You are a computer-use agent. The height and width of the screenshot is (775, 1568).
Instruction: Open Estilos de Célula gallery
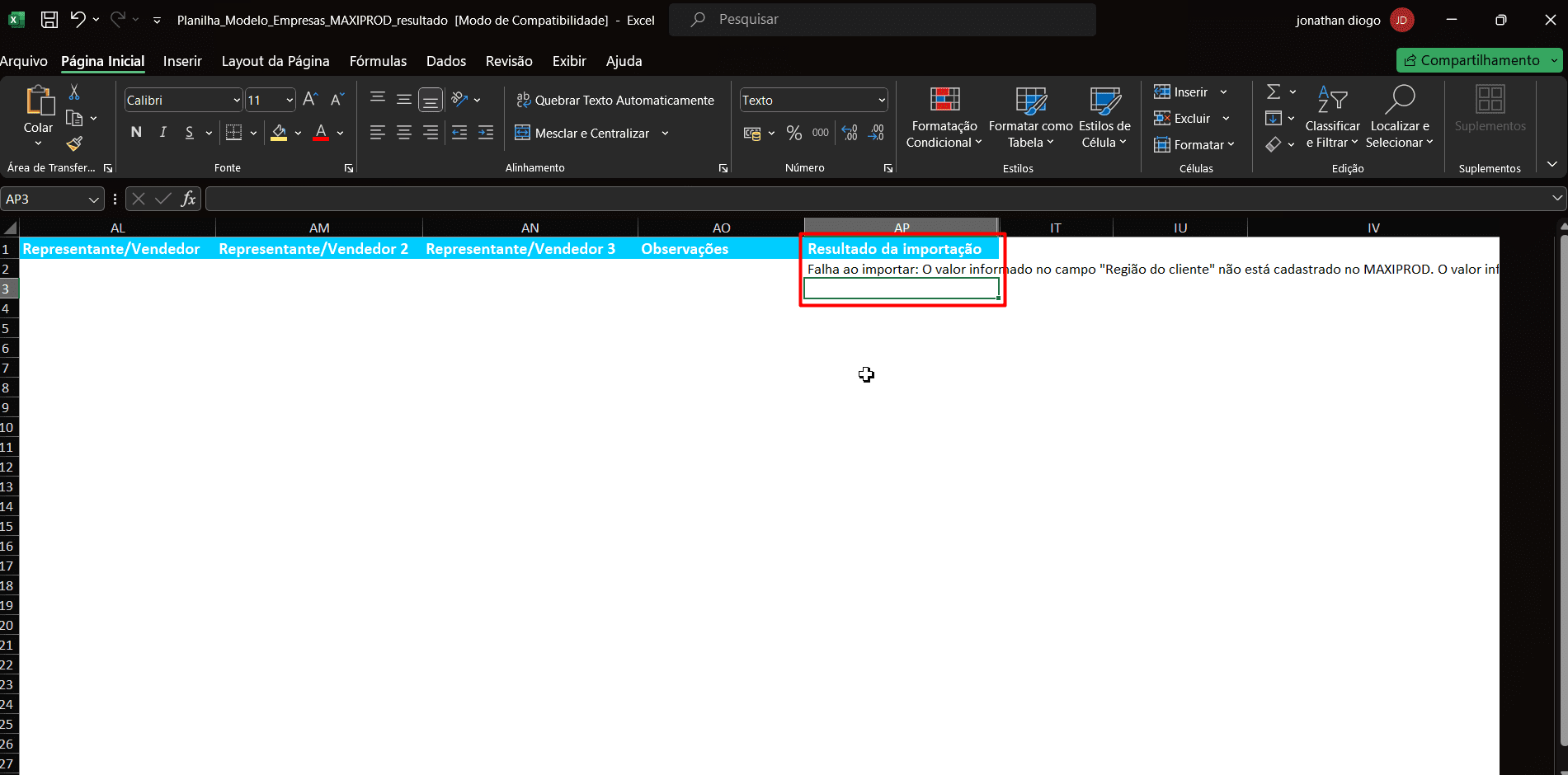pos(1104,118)
